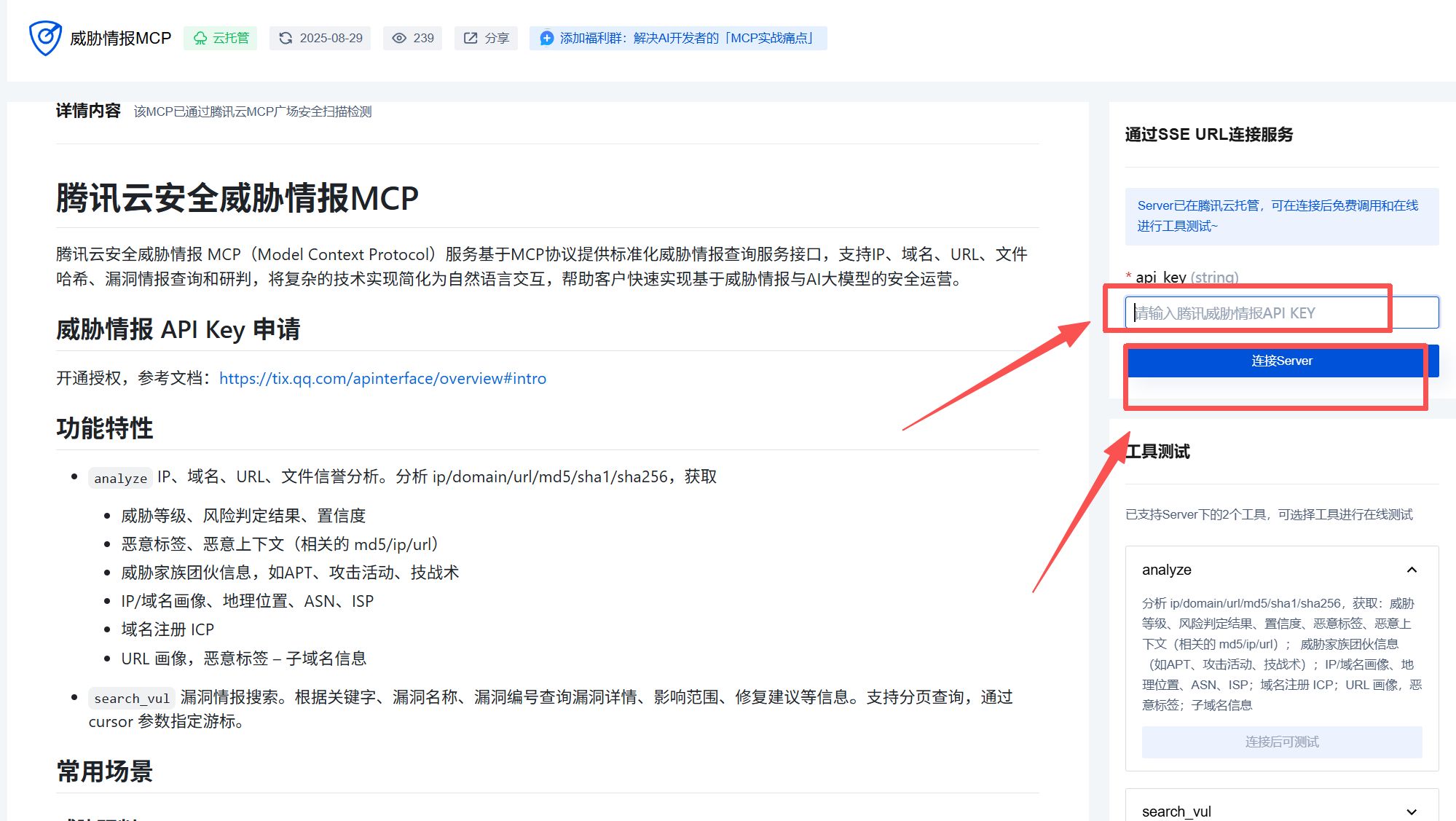The width and height of the screenshot is (1456, 821).
Task: Open the tix.qq.com apinterface documentation link
Action: 382,378
